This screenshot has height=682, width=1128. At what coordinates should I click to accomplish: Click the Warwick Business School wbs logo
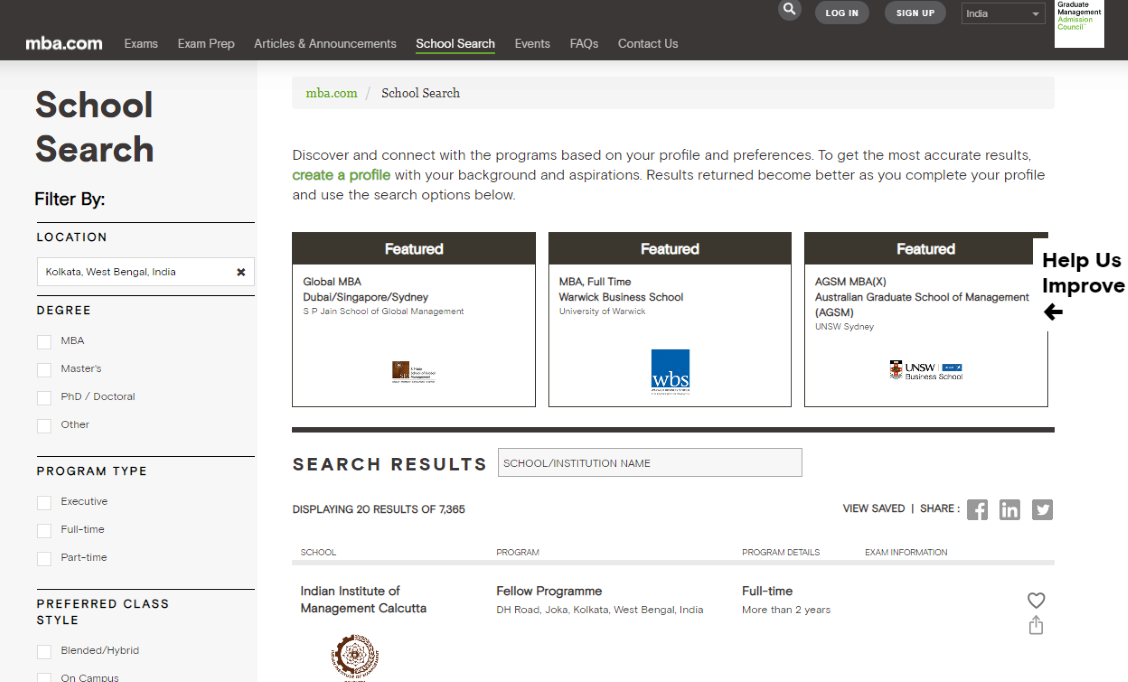click(x=670, y=371)
